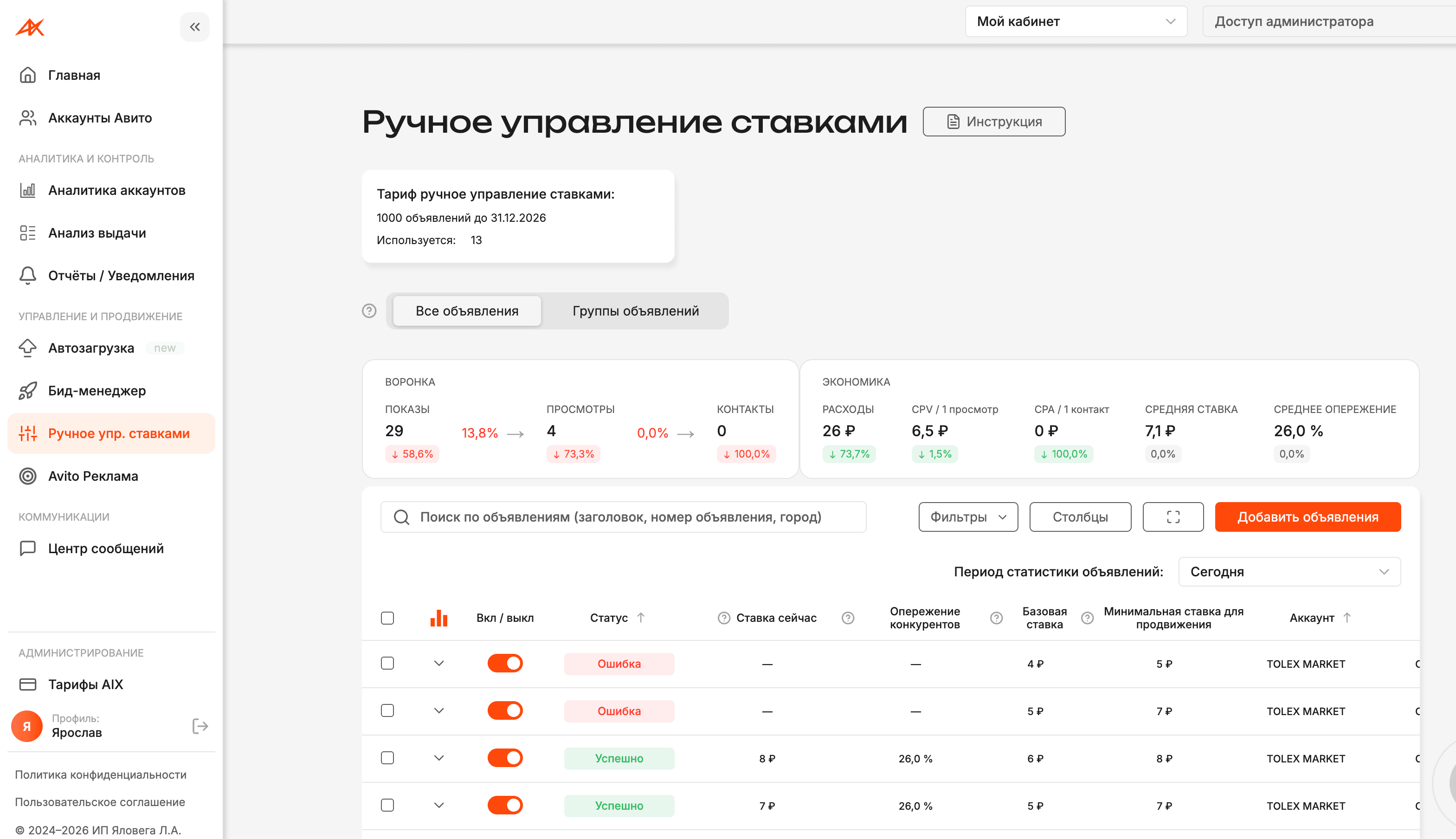Open Аналитика аккаунтов chart icon
Image resolution: width=1456 pixels, height=839 pixels.
(x=28, y=190)
